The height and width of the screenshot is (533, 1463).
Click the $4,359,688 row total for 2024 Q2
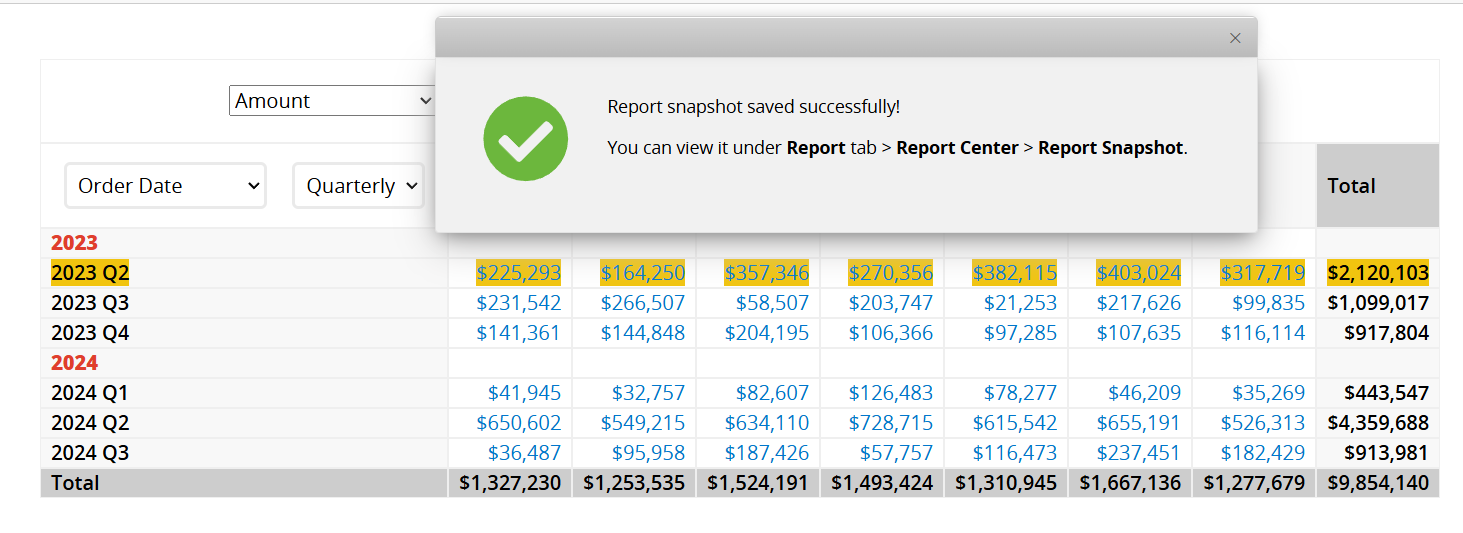[1378, 423]
